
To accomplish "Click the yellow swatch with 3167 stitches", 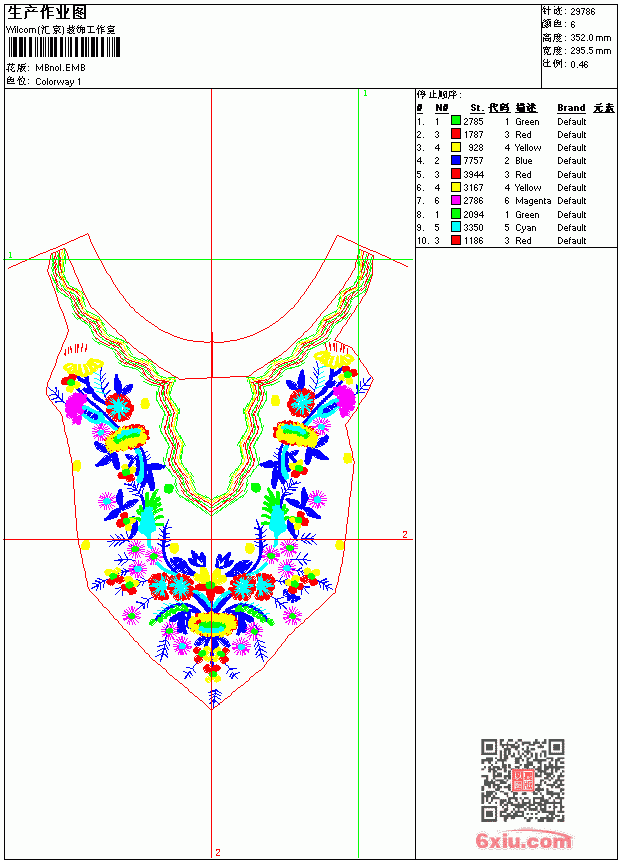I will point(455,187).
